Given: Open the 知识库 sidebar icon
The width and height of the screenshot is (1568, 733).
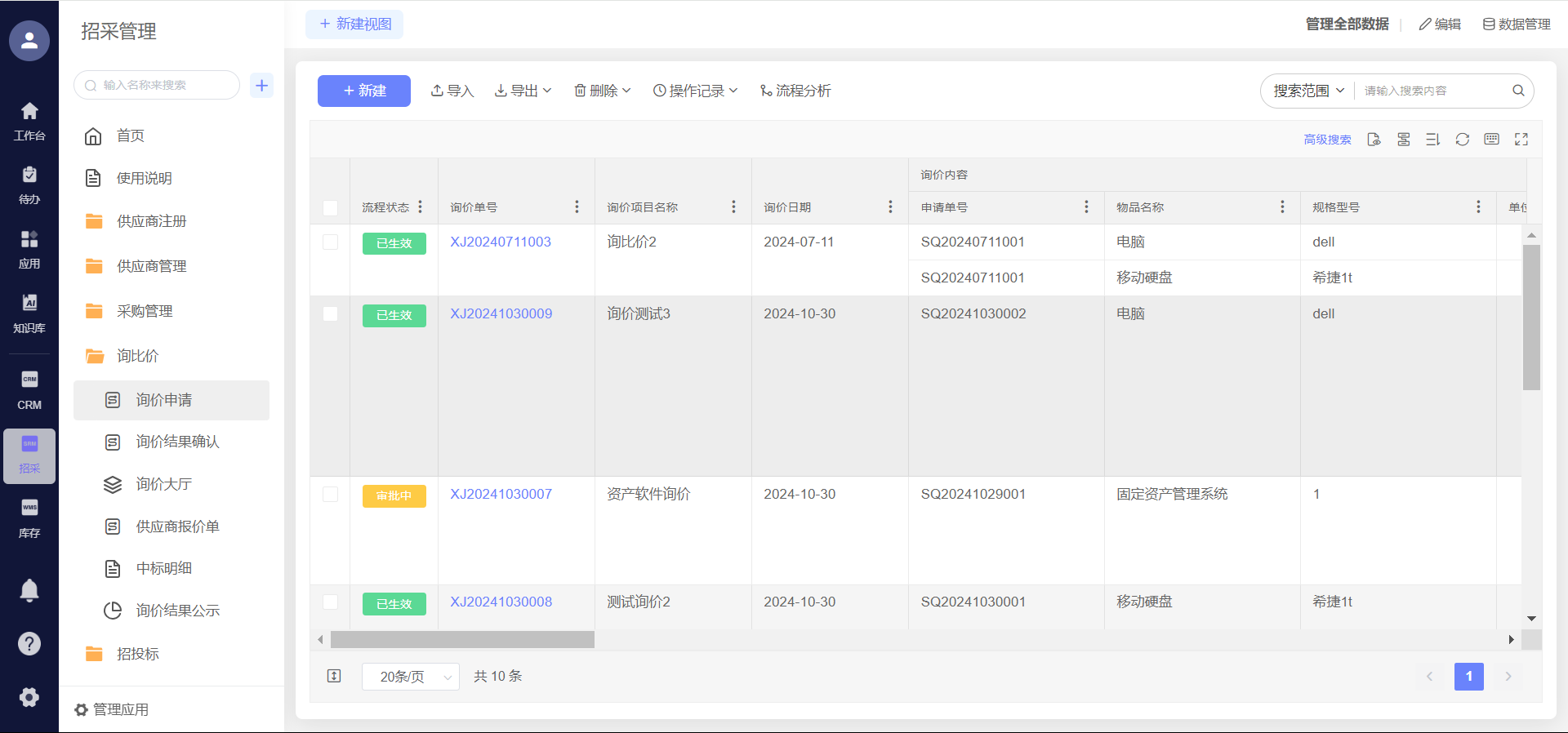Looking at the screenshot, I should point(29,313).
